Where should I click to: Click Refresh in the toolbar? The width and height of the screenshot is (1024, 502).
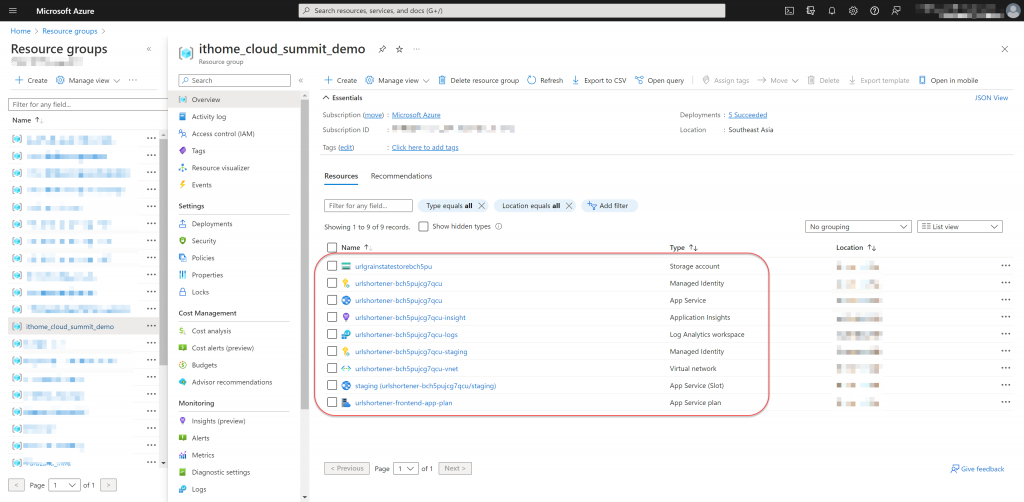pos(545,80)
